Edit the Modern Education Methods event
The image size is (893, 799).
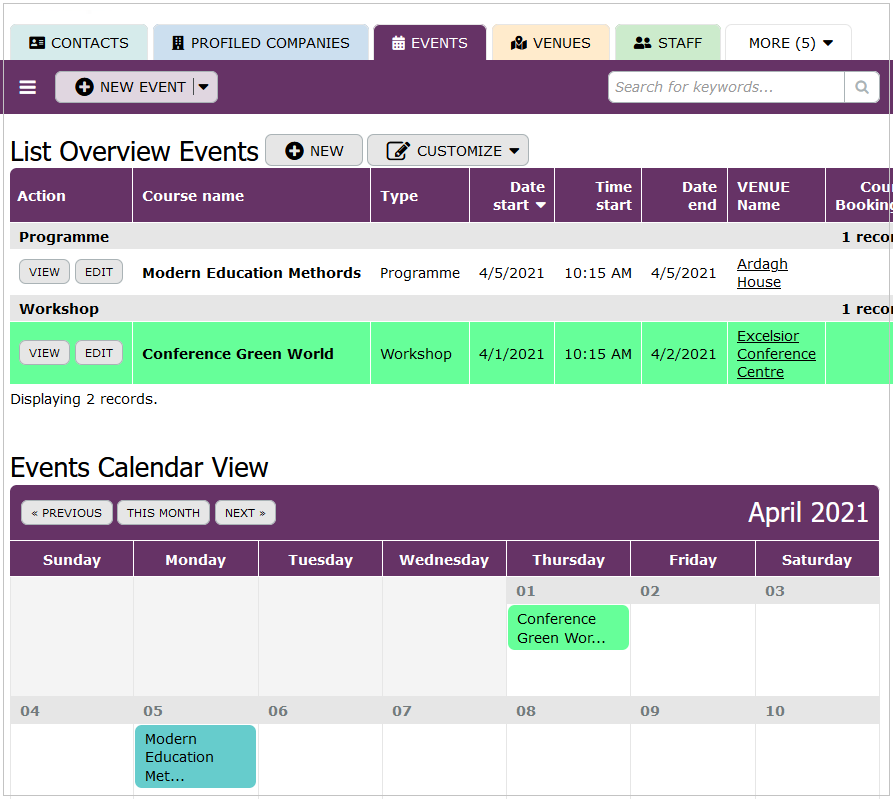pos(98,272)
